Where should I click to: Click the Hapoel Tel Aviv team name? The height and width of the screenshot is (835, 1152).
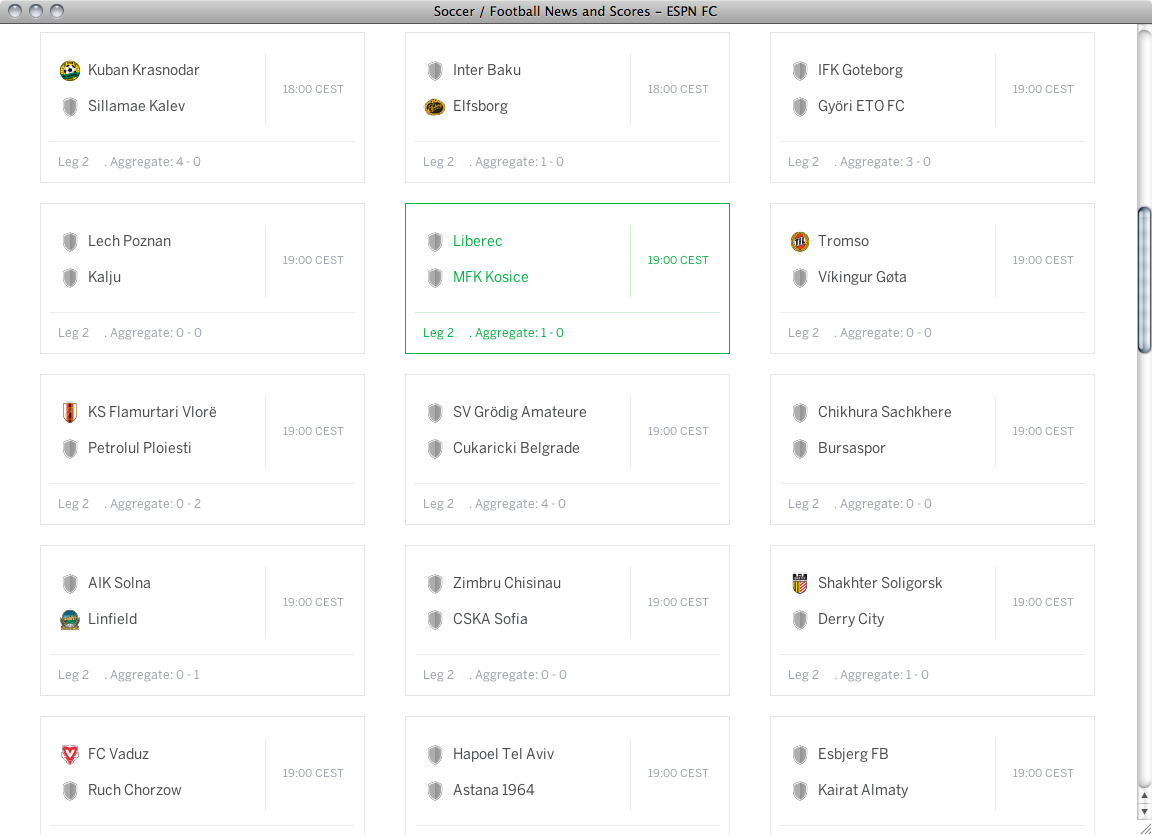click(503, 754)
